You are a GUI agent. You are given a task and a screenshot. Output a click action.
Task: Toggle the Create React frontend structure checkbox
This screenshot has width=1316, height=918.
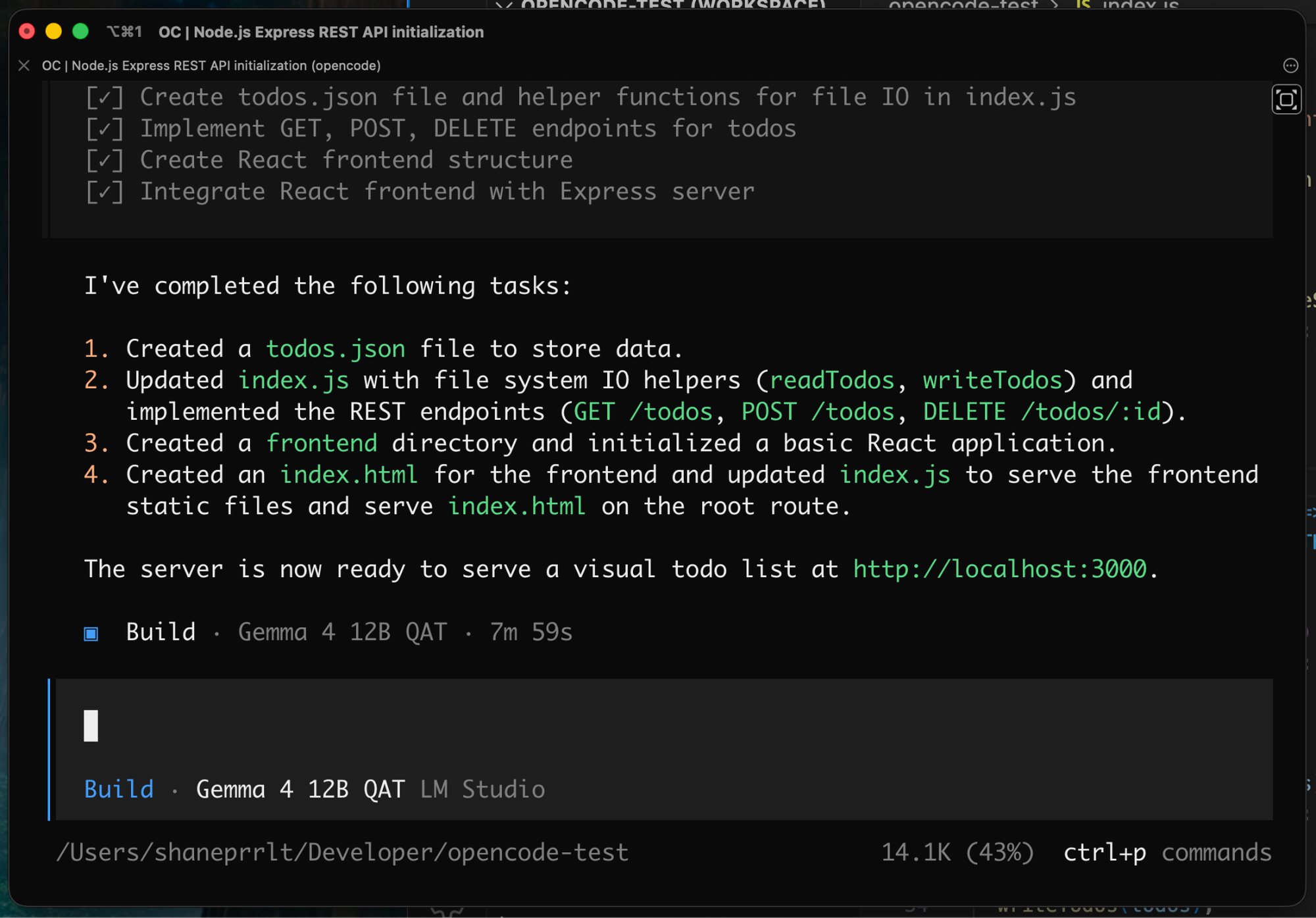click(105, 161)
